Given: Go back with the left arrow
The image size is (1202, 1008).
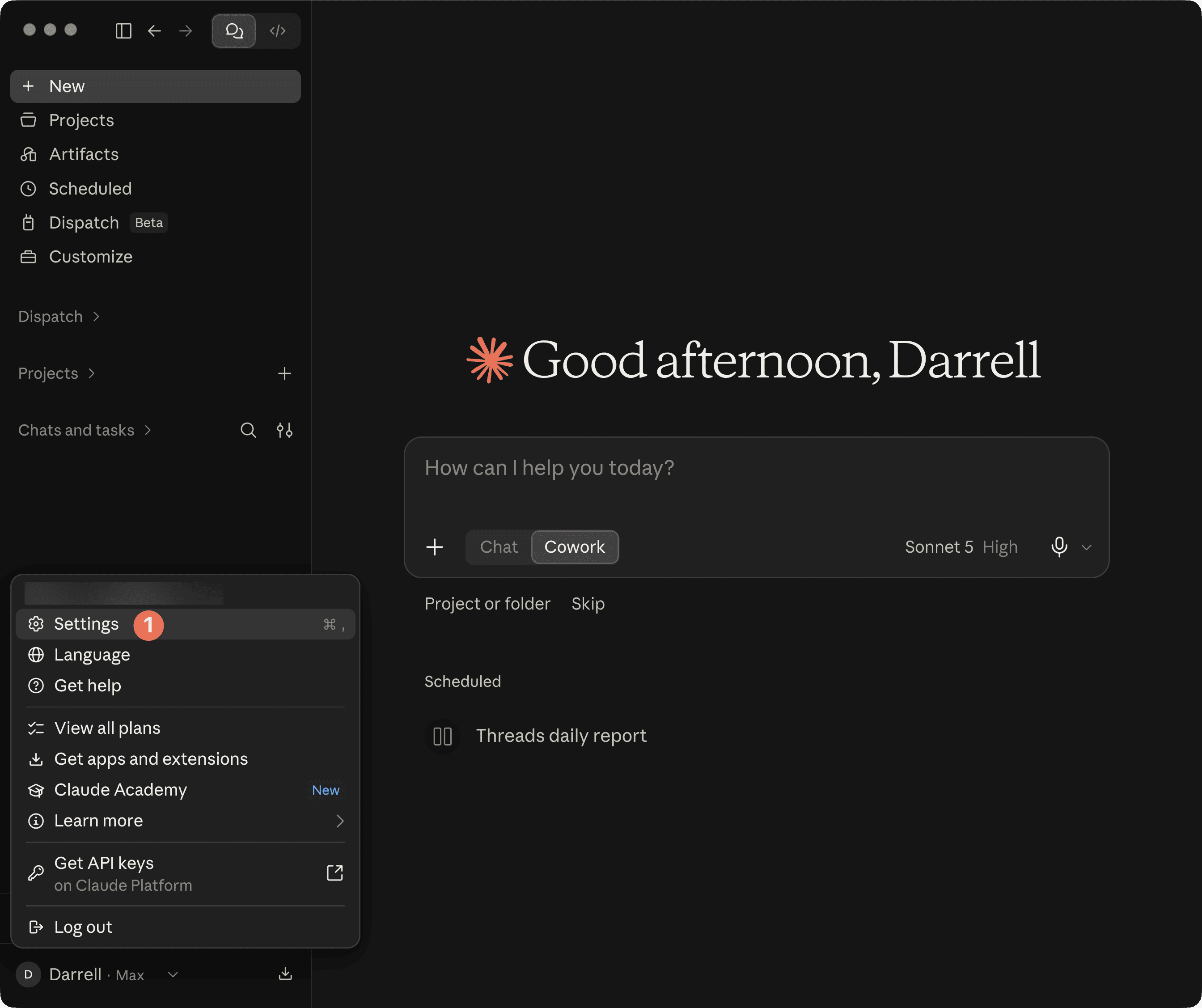Looking at the screenshot, I should (155, 31).
